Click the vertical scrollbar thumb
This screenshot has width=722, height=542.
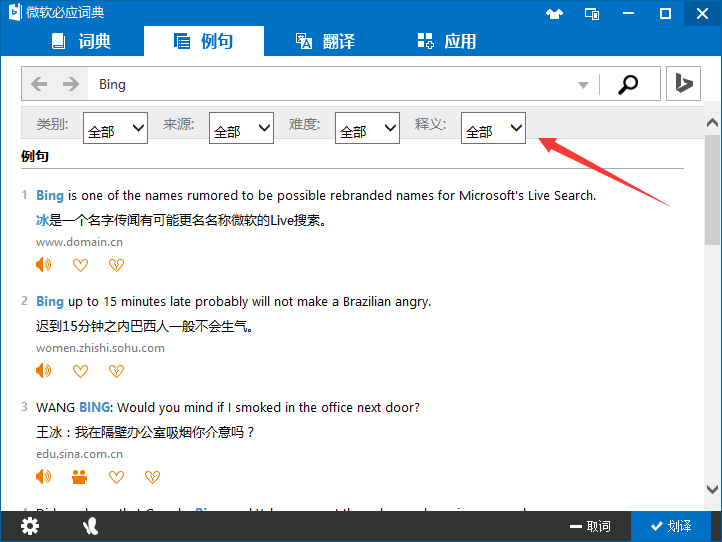coord(712,190)
